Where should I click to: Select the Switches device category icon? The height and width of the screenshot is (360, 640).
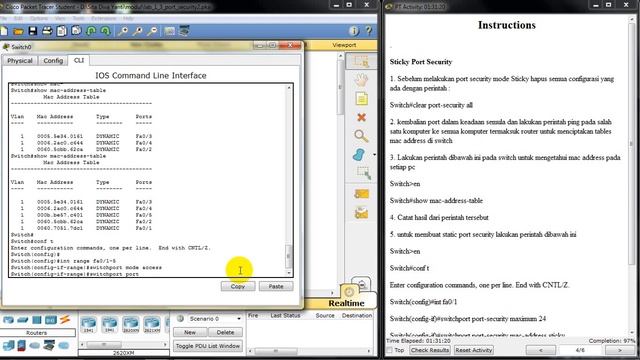pos(23,320)
